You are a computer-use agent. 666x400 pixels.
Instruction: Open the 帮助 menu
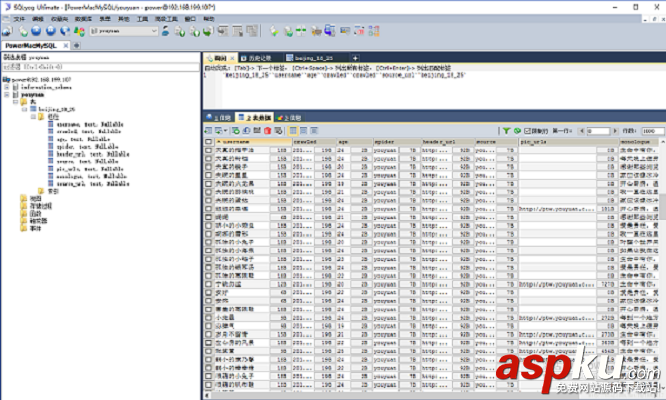(x=209, y=19)
